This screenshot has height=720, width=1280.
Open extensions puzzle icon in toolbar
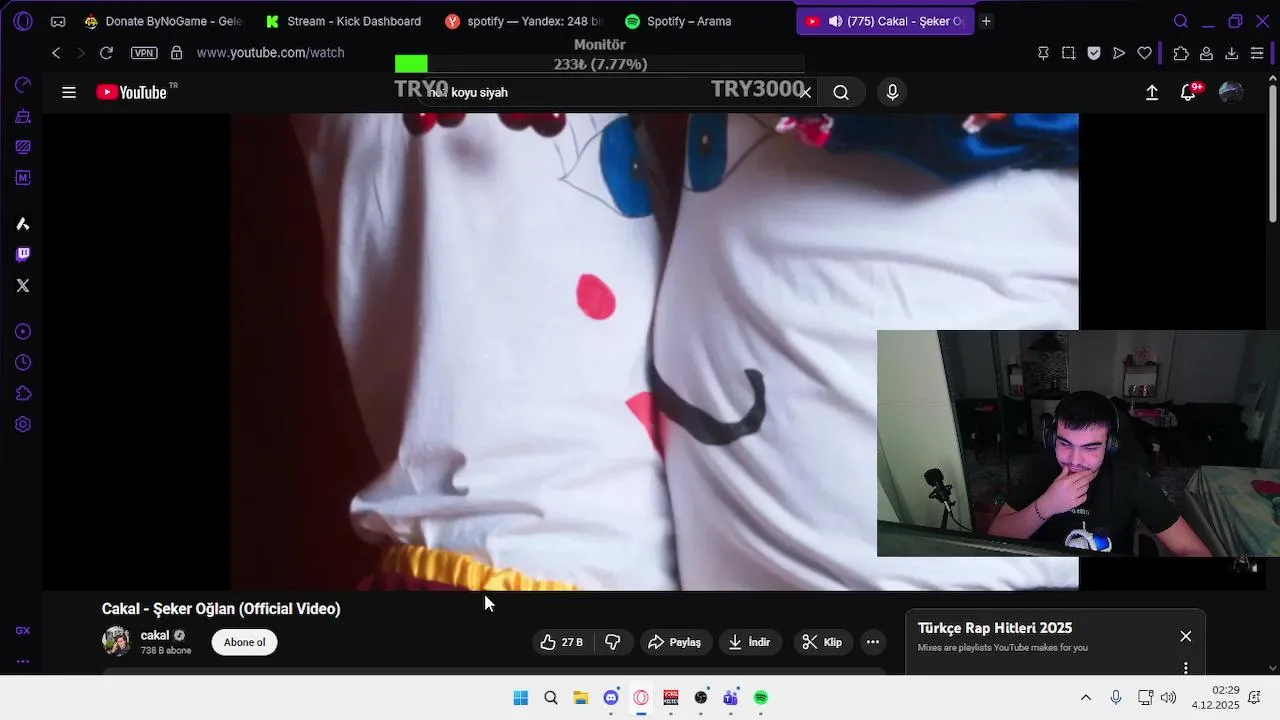coord(1181,53)
